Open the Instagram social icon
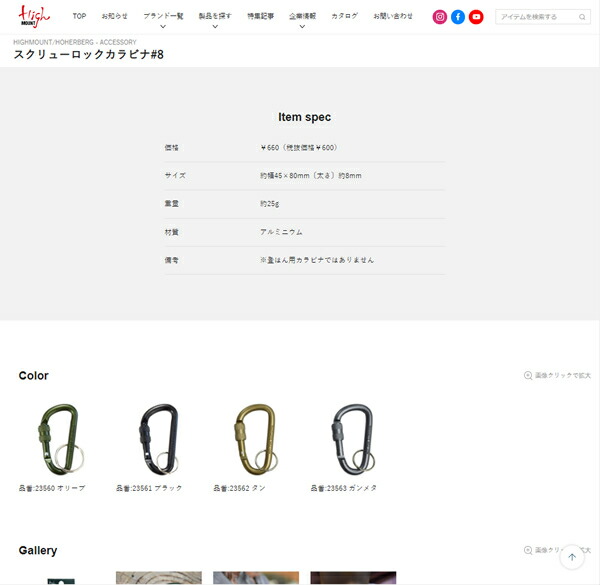The image size is (600, 585). coord(440,17)
